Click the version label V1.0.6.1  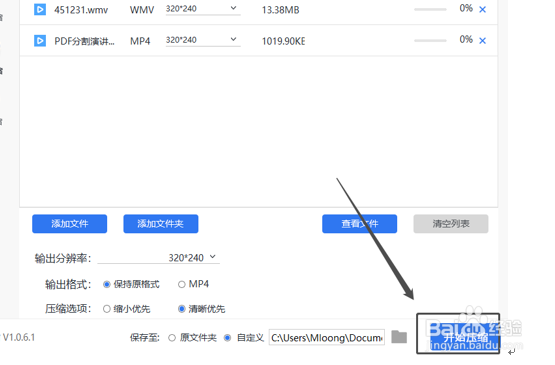pos(19,337)
